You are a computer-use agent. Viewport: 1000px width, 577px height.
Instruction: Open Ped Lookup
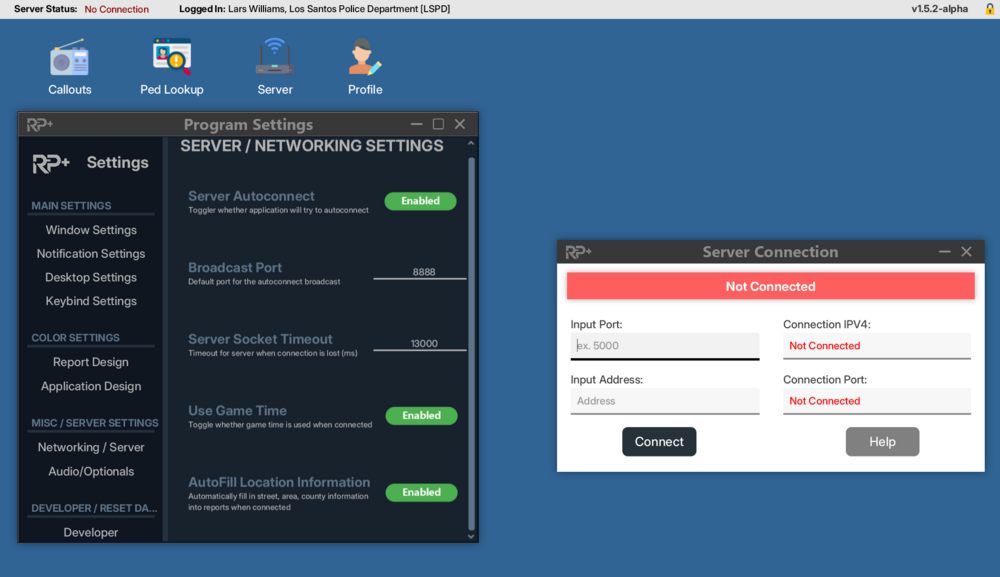(x=171, y=65)
